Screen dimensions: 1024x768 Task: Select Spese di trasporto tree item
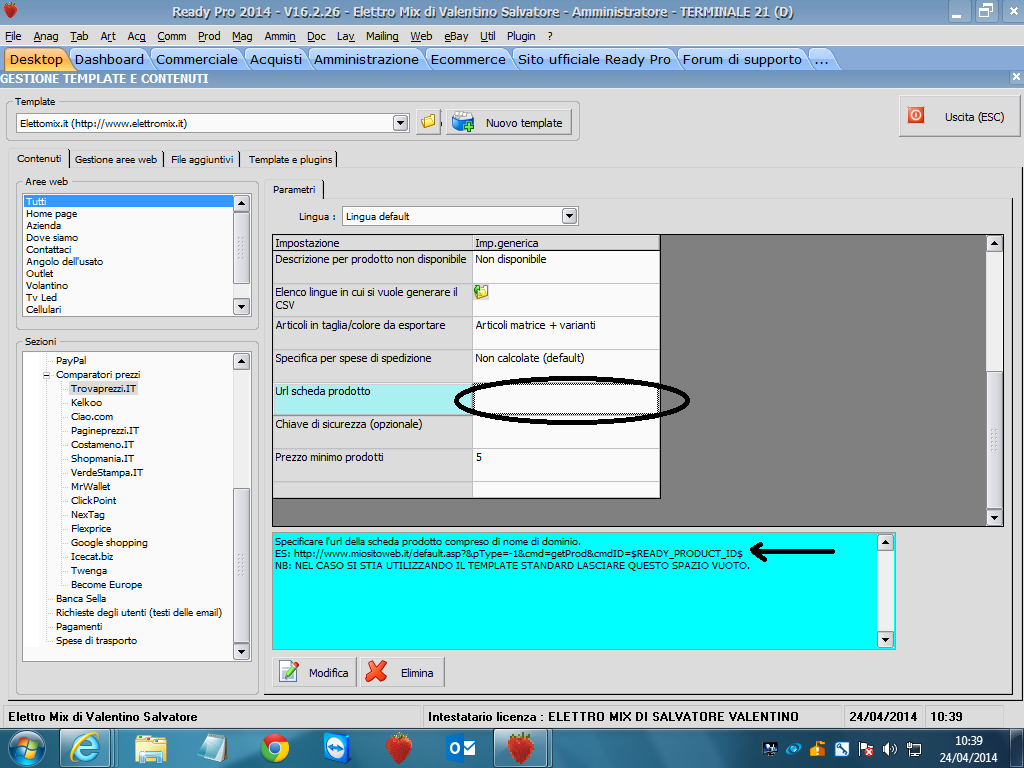point(96,641)
